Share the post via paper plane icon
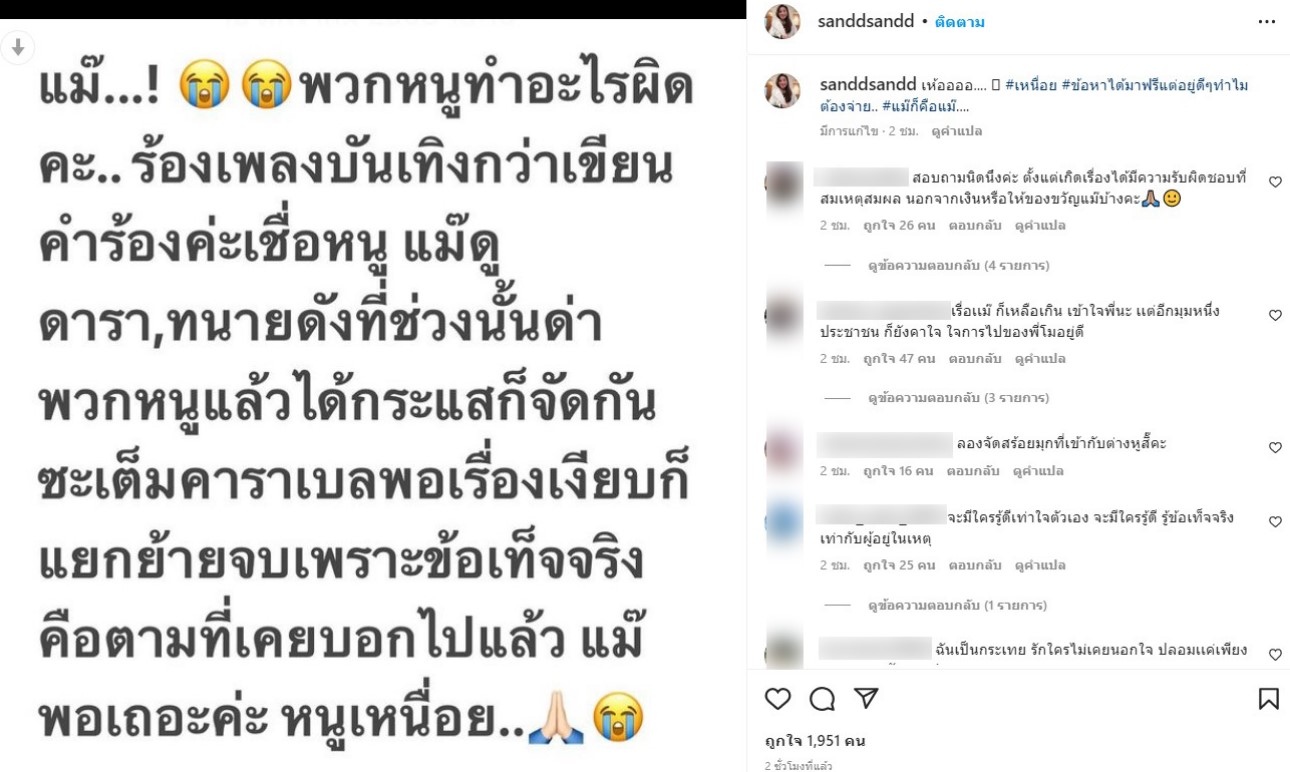This screenshot has height=772, width=1290. 866,698
